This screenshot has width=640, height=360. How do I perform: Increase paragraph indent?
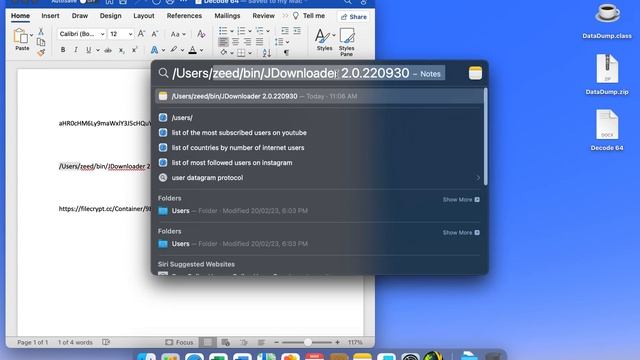pyautogui.click(x=297, y=31)
